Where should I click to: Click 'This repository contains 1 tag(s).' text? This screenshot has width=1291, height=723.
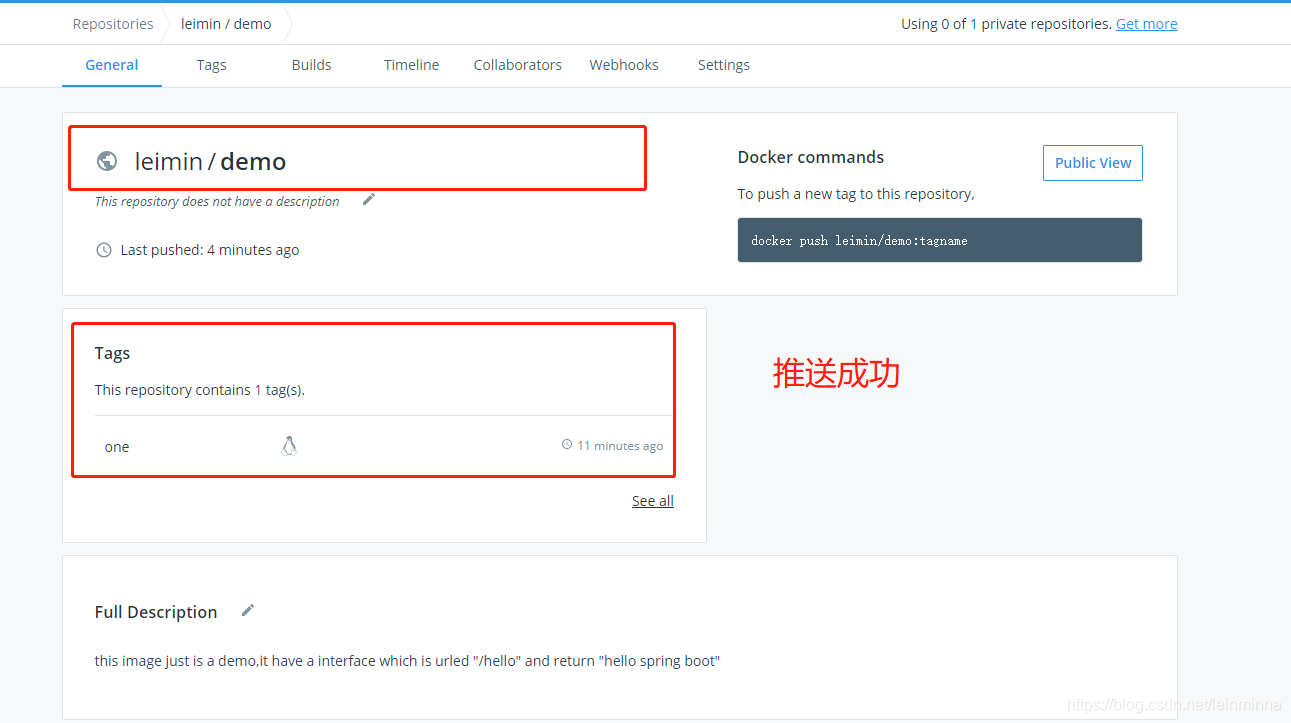click(x=200, y=390)
